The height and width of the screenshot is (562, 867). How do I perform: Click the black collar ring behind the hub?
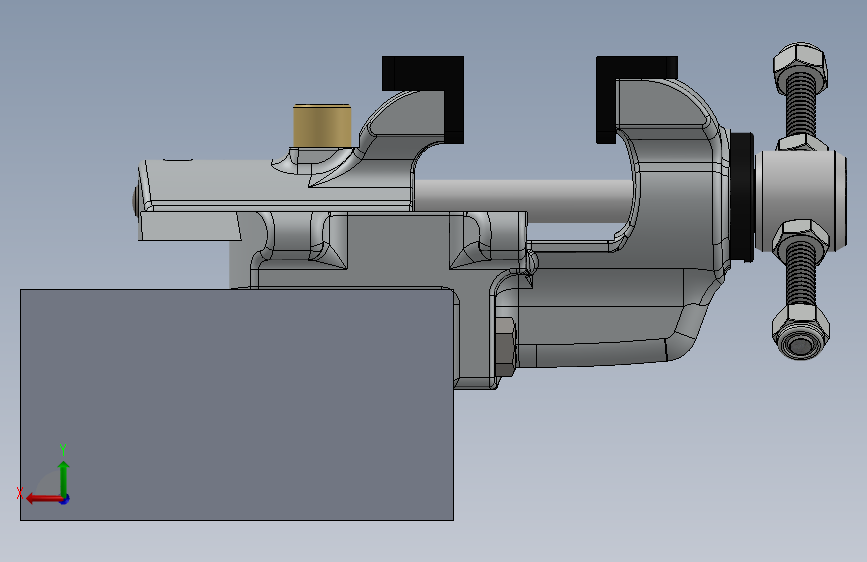point(741,196)
